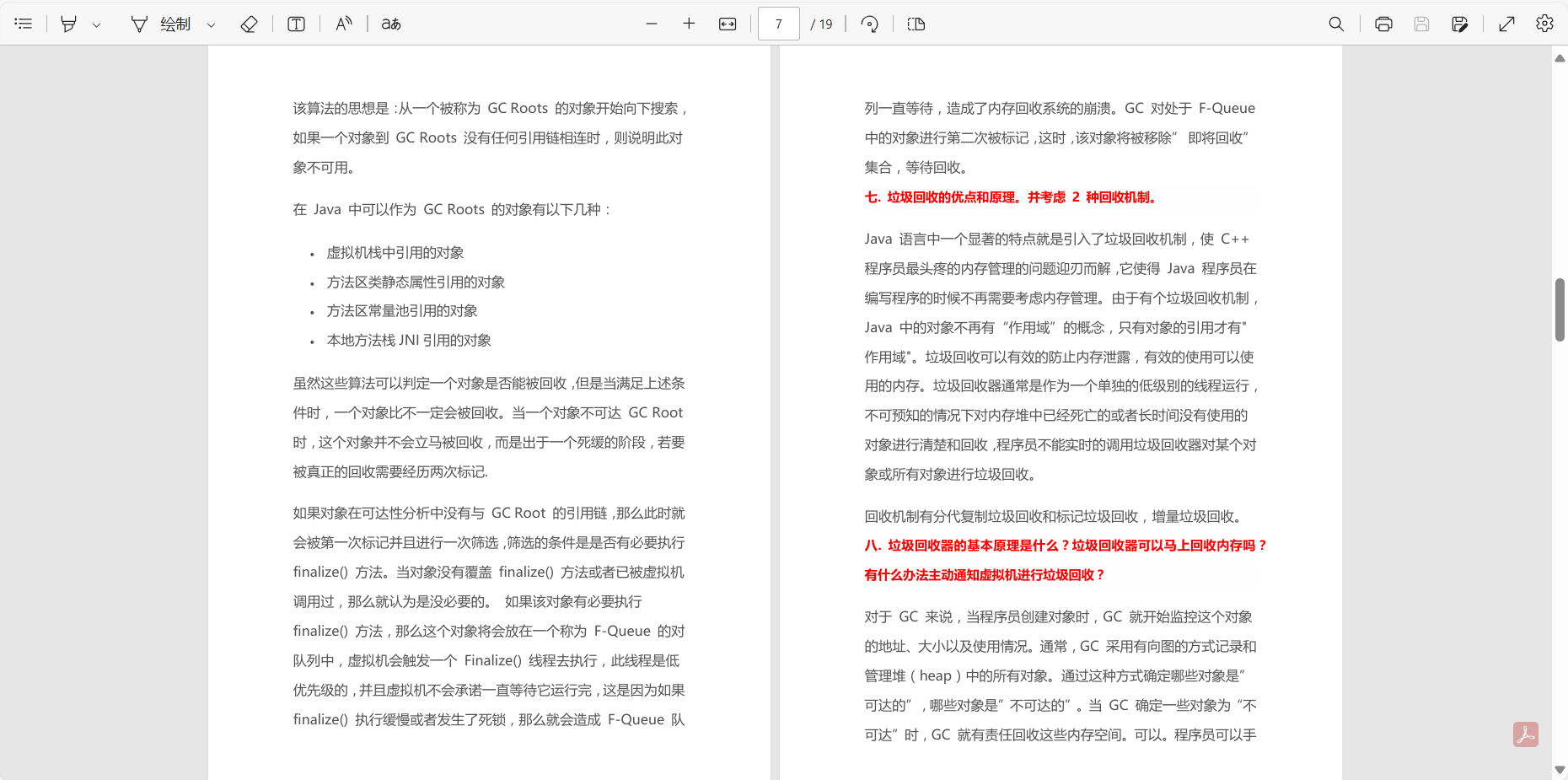The height and width of the screenshot is (780, 1568).
Task: Open the highlighter color dropdown
Action: [97, 24]
